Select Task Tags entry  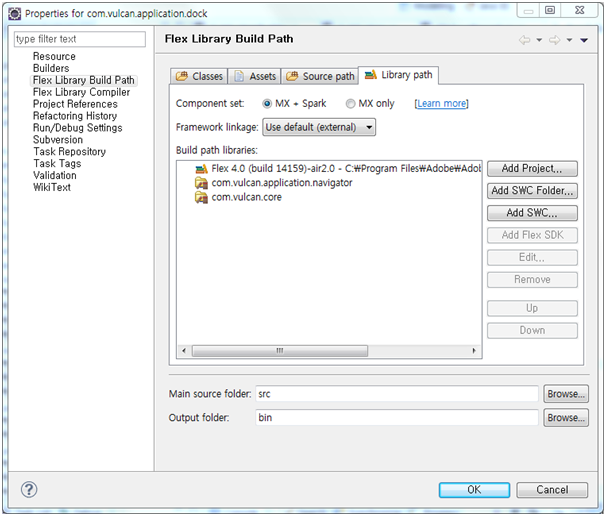tap(57, 164)
